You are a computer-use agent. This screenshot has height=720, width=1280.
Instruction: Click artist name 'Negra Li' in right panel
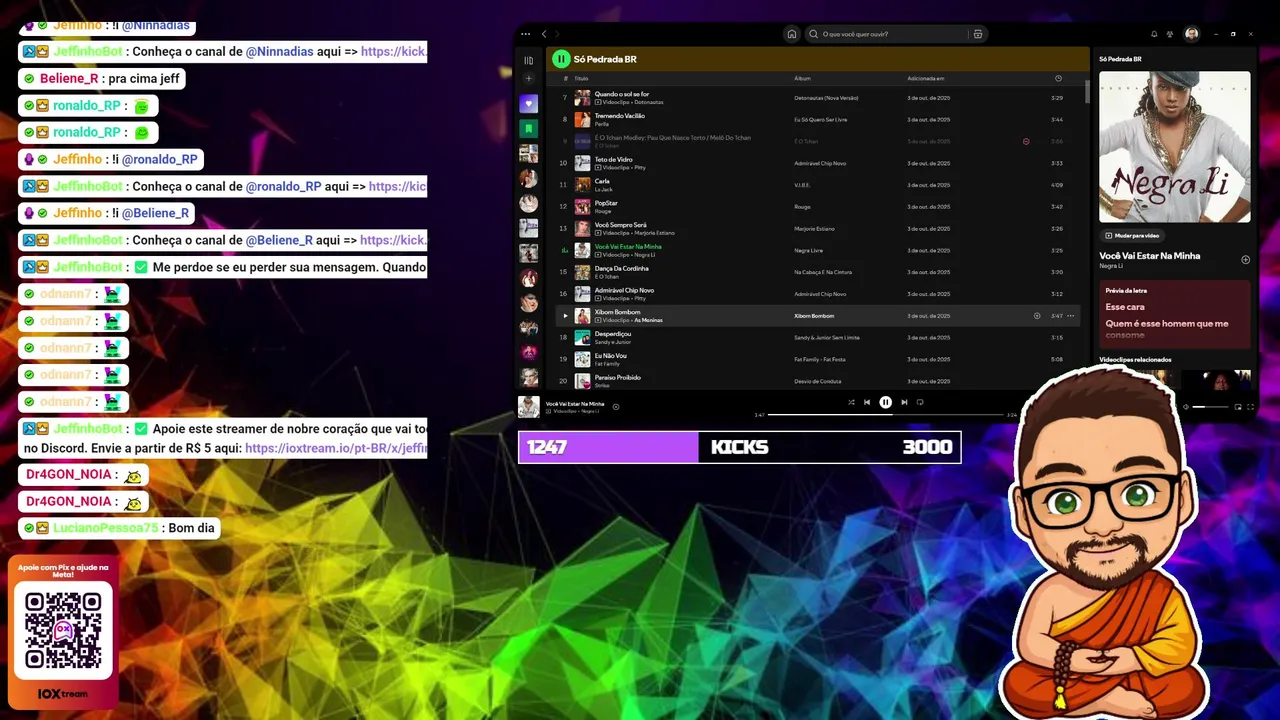[x=1110, y=266]
